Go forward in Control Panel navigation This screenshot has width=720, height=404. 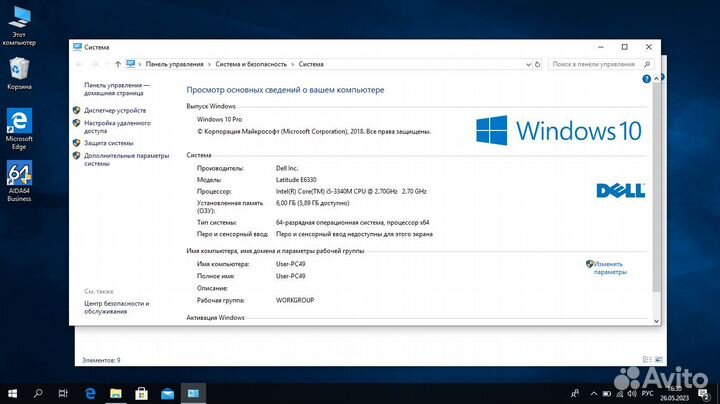pos(95,64)
